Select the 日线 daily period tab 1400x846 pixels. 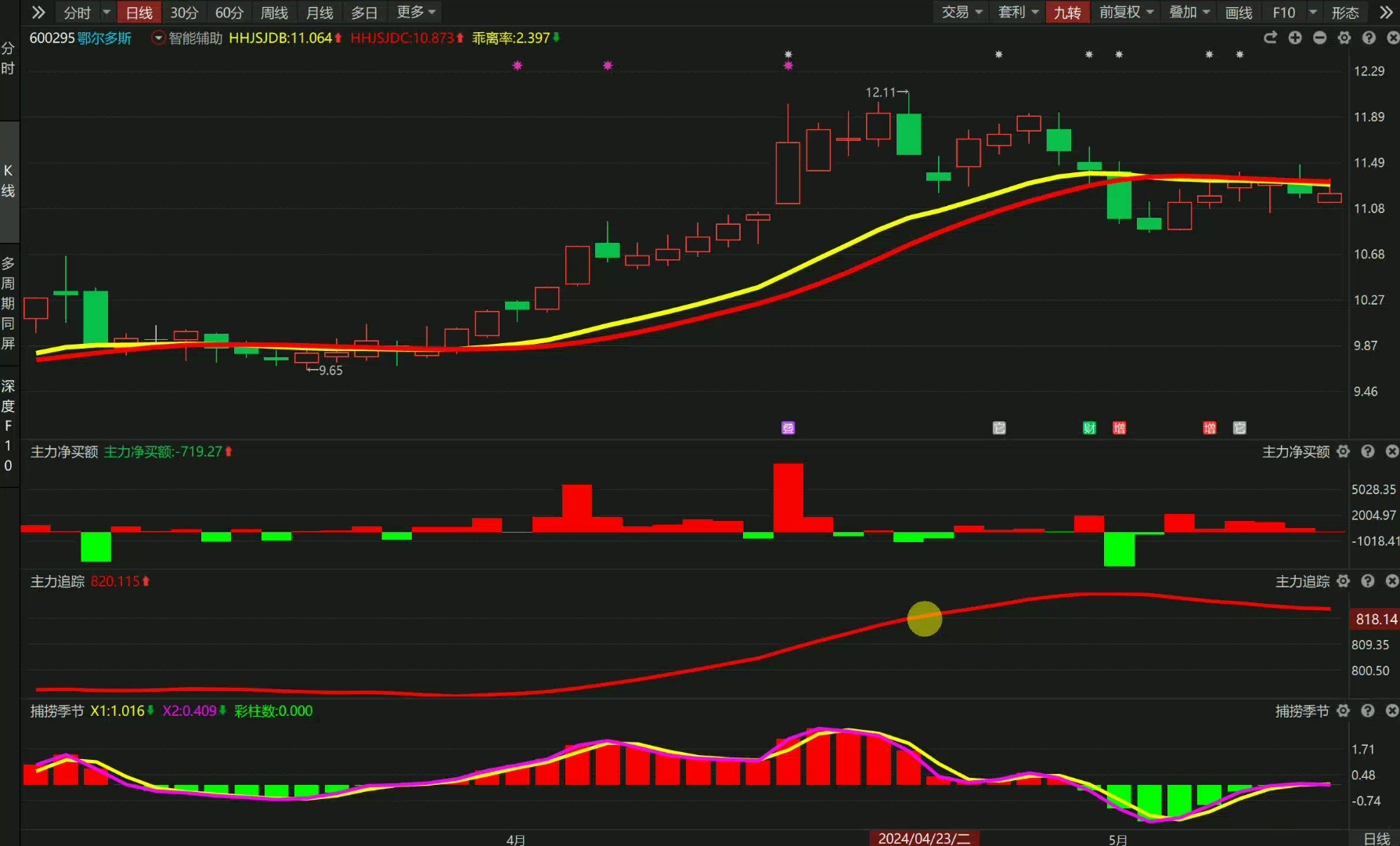(x=139, y=13)
